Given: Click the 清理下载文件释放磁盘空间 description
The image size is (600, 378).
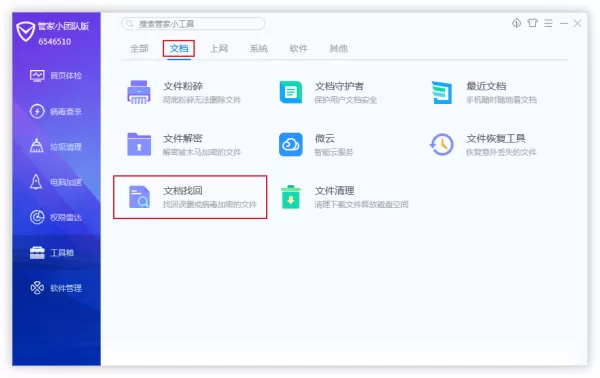Looking at the screenshot, I should (x=362, y=204).
